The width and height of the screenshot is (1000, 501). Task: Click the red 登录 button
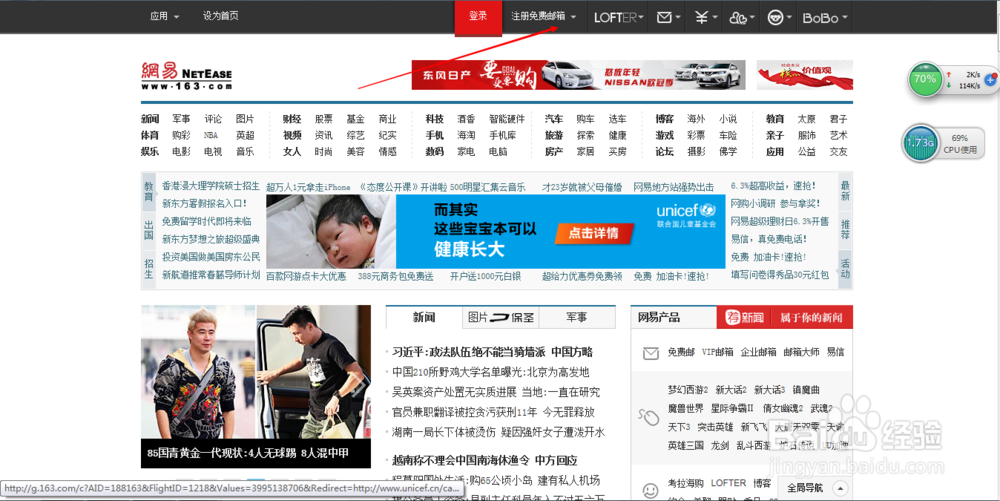(x=478, y=17)
